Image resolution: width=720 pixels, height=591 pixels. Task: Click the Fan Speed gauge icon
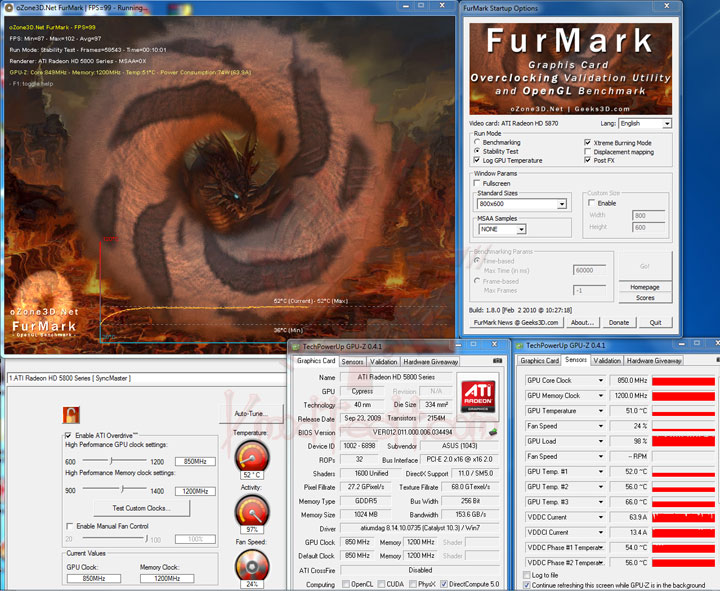tap(252, 565)
